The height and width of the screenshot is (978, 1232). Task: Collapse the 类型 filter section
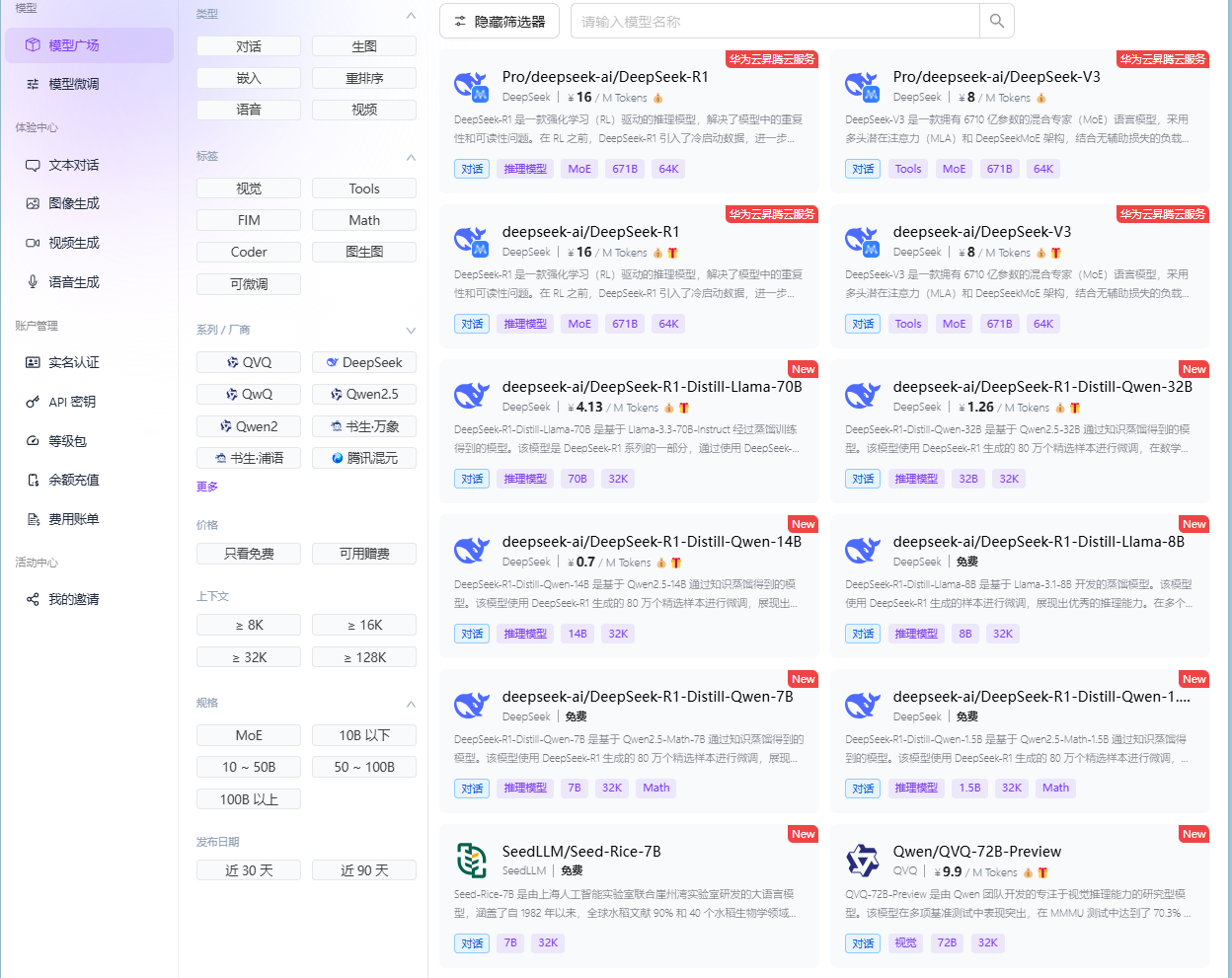(x=411, y=15)
